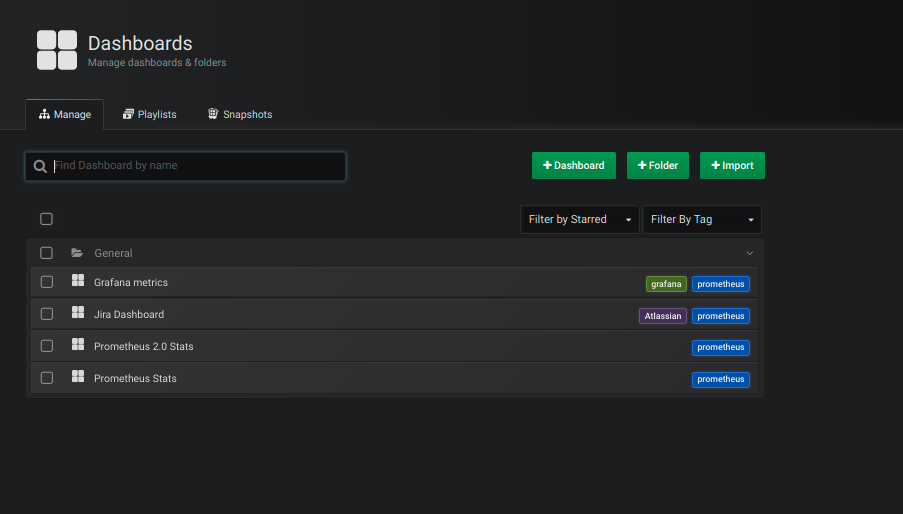The width and height of the screenshot is (903, 514).
Task: Click the Prometheus 2.0 Stats grid icon
Action: 78,344
